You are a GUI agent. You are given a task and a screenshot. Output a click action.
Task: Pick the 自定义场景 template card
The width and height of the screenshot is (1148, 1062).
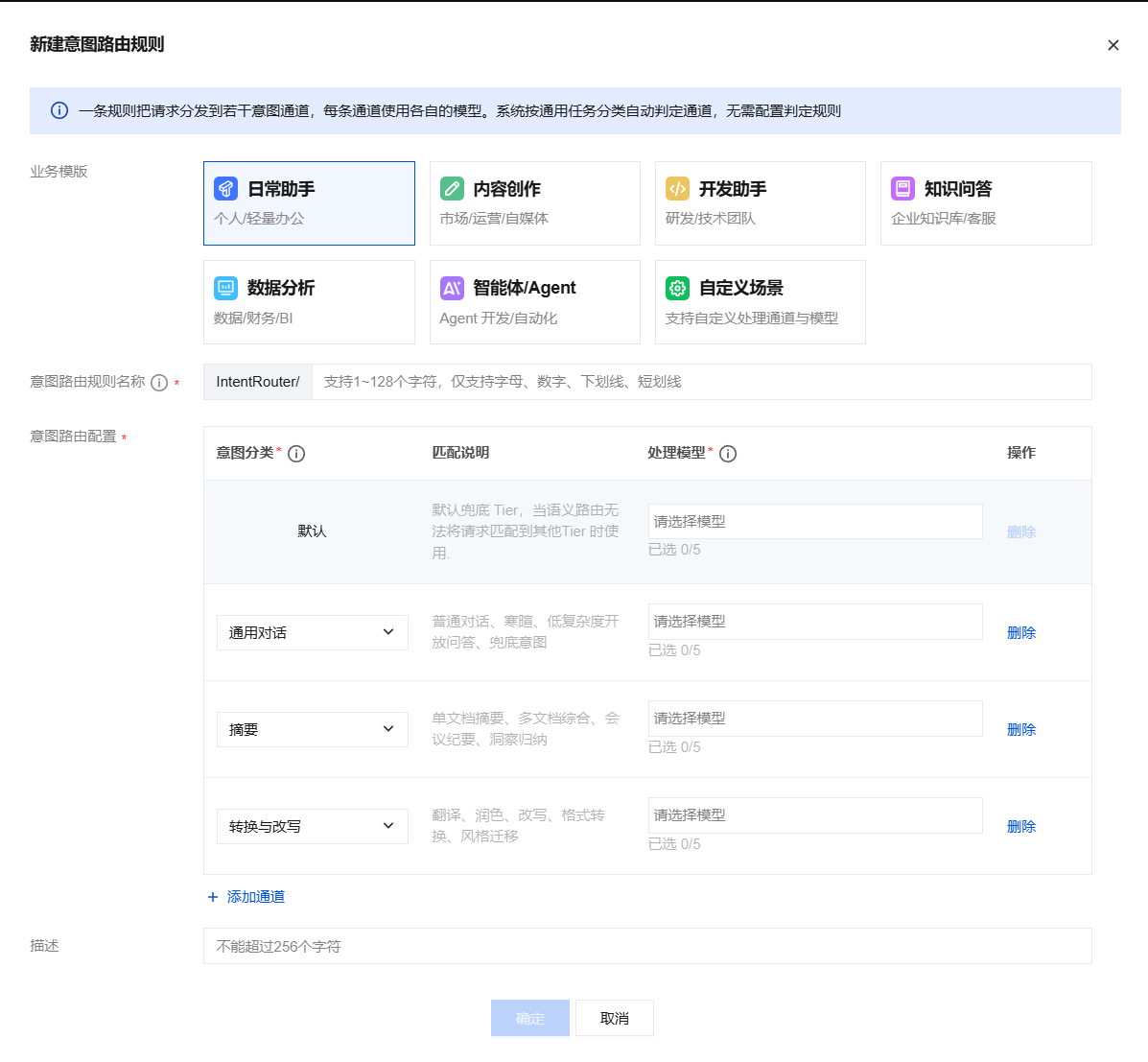760,302
